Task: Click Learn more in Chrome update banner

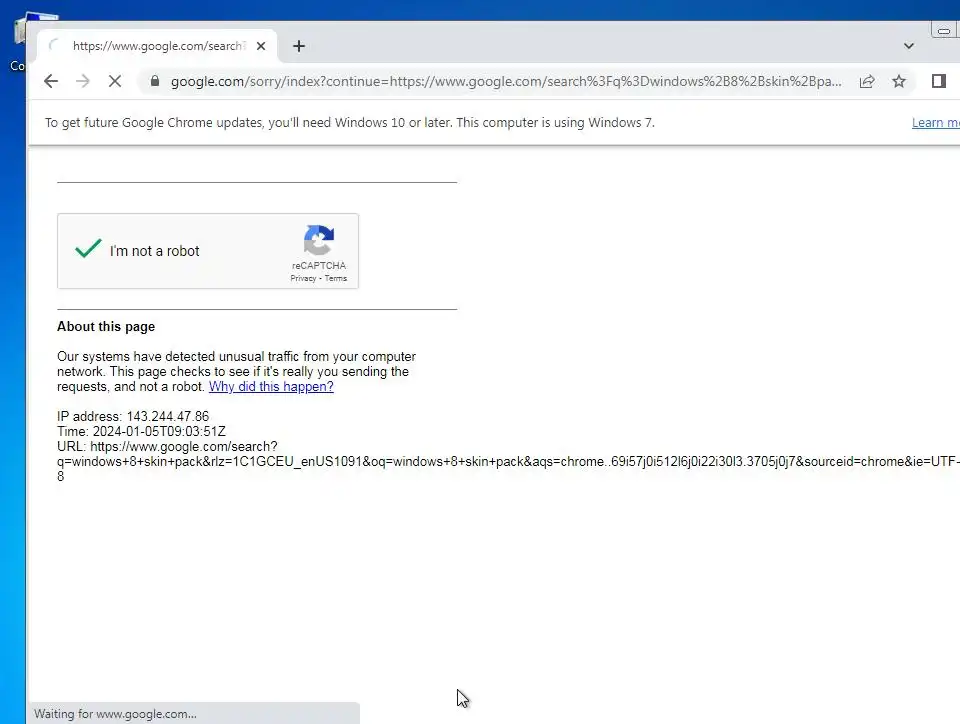Action: pyautogui.click(x=936, y=123)
